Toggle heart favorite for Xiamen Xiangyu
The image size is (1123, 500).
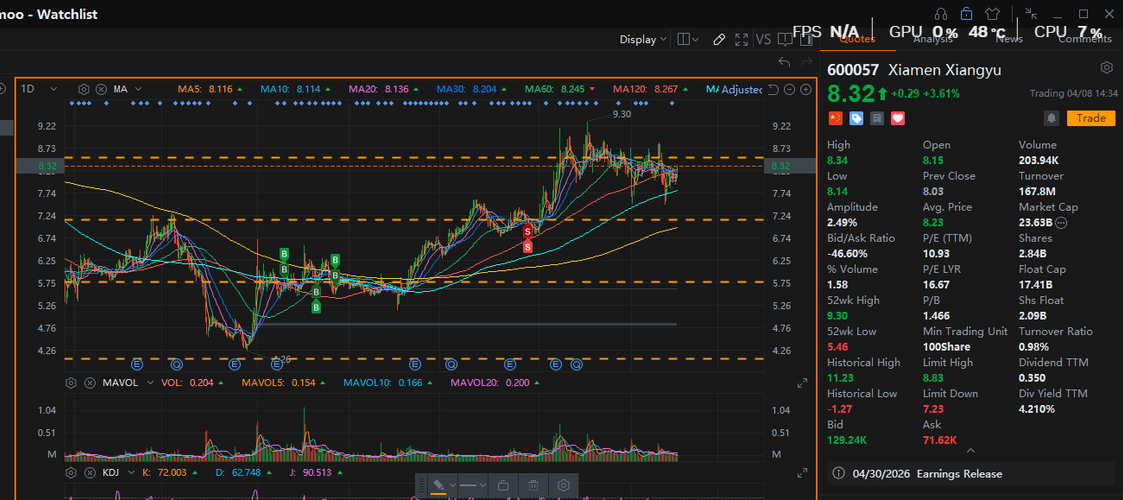coord(897,118)
